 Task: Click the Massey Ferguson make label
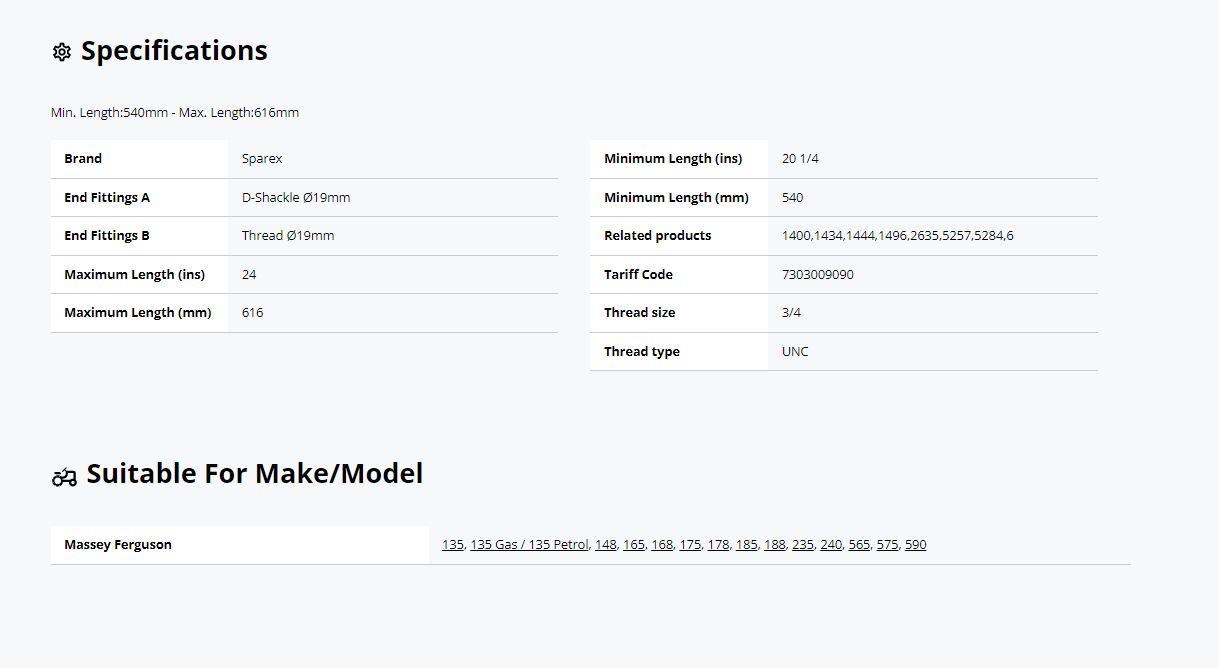(x=118, y=545)
